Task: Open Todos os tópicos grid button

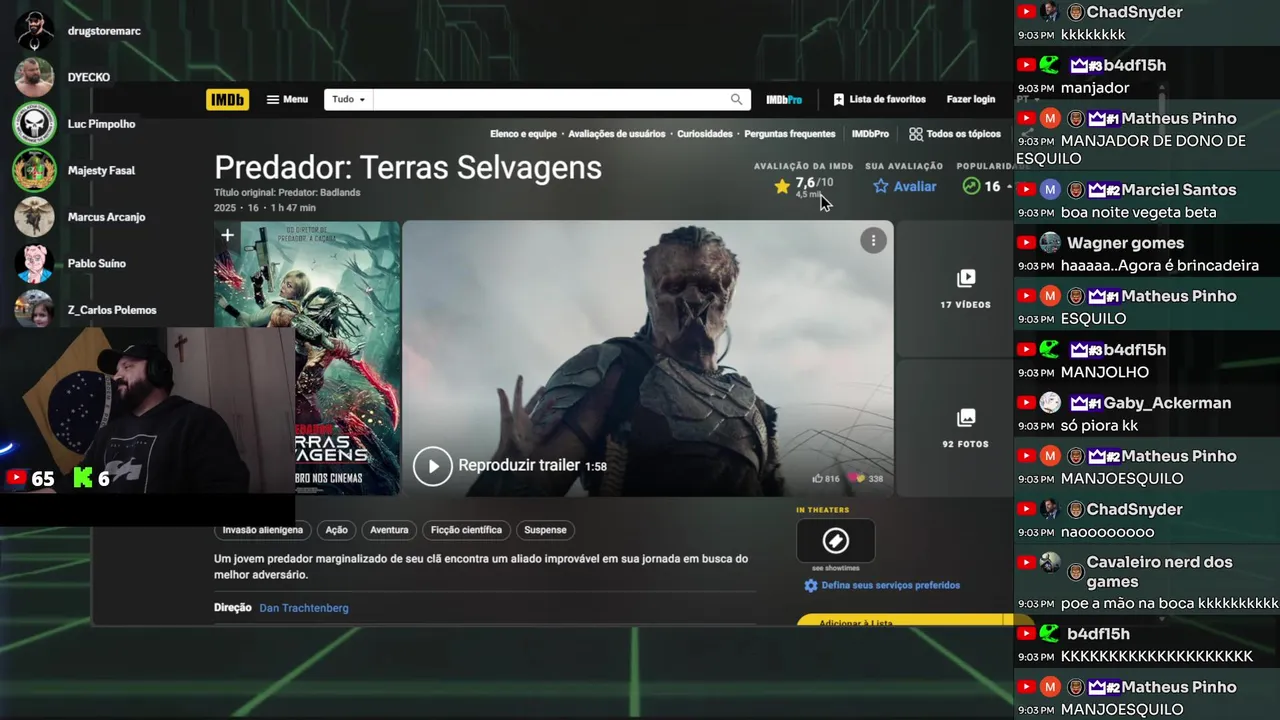Action: pos(955,134)
